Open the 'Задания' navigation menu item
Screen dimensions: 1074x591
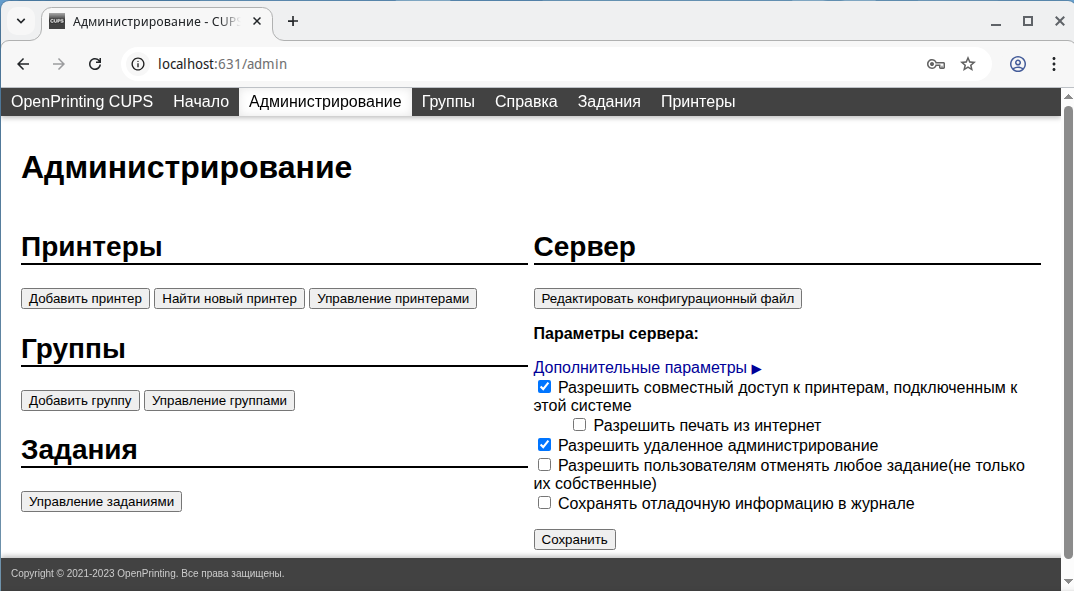coord(608,102)
